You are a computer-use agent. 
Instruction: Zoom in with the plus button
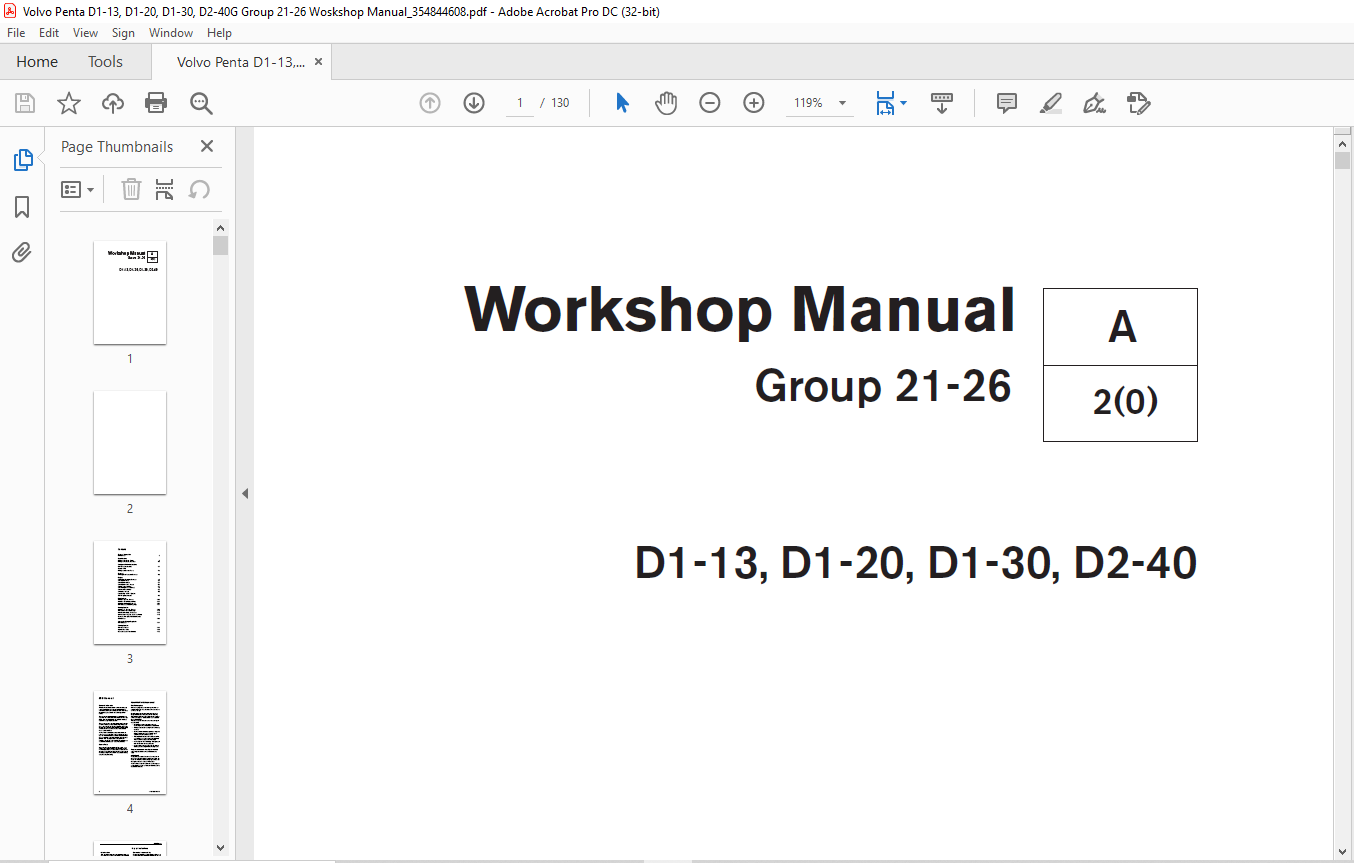pyautogui.click(x=754, y=103)
